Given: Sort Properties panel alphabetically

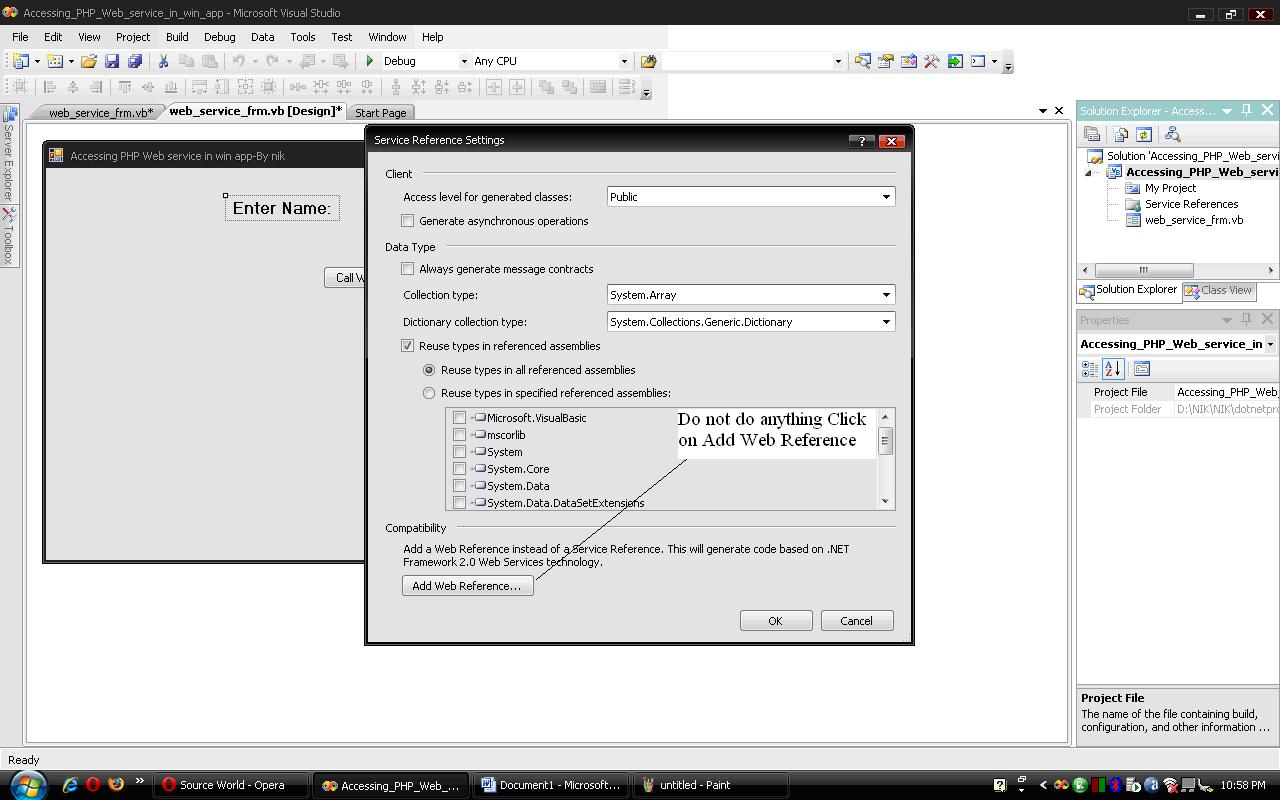Looking at the screenshot, I should pyautogui.click(x=1113, y=369).
